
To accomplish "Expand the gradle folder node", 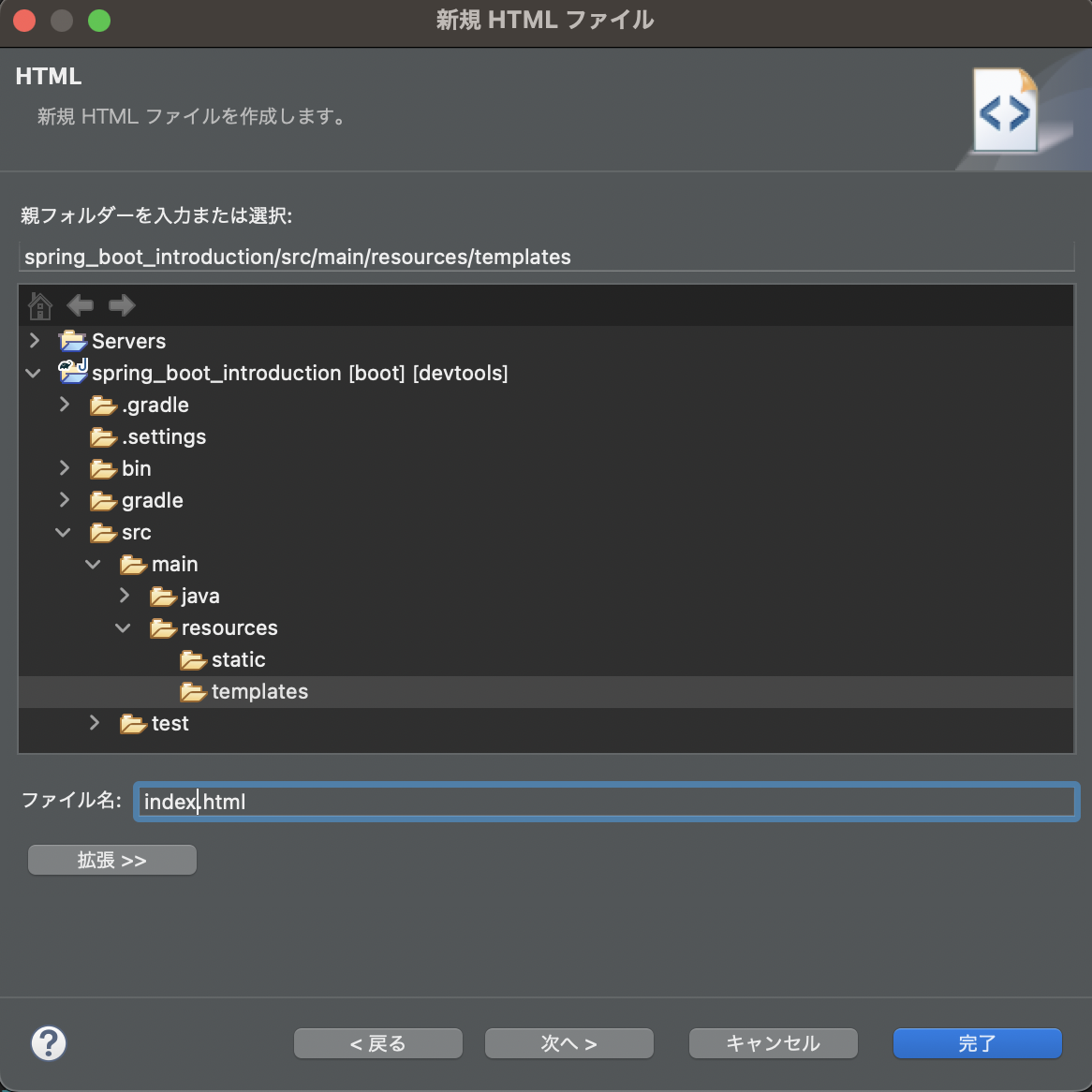I will point(64,499).
